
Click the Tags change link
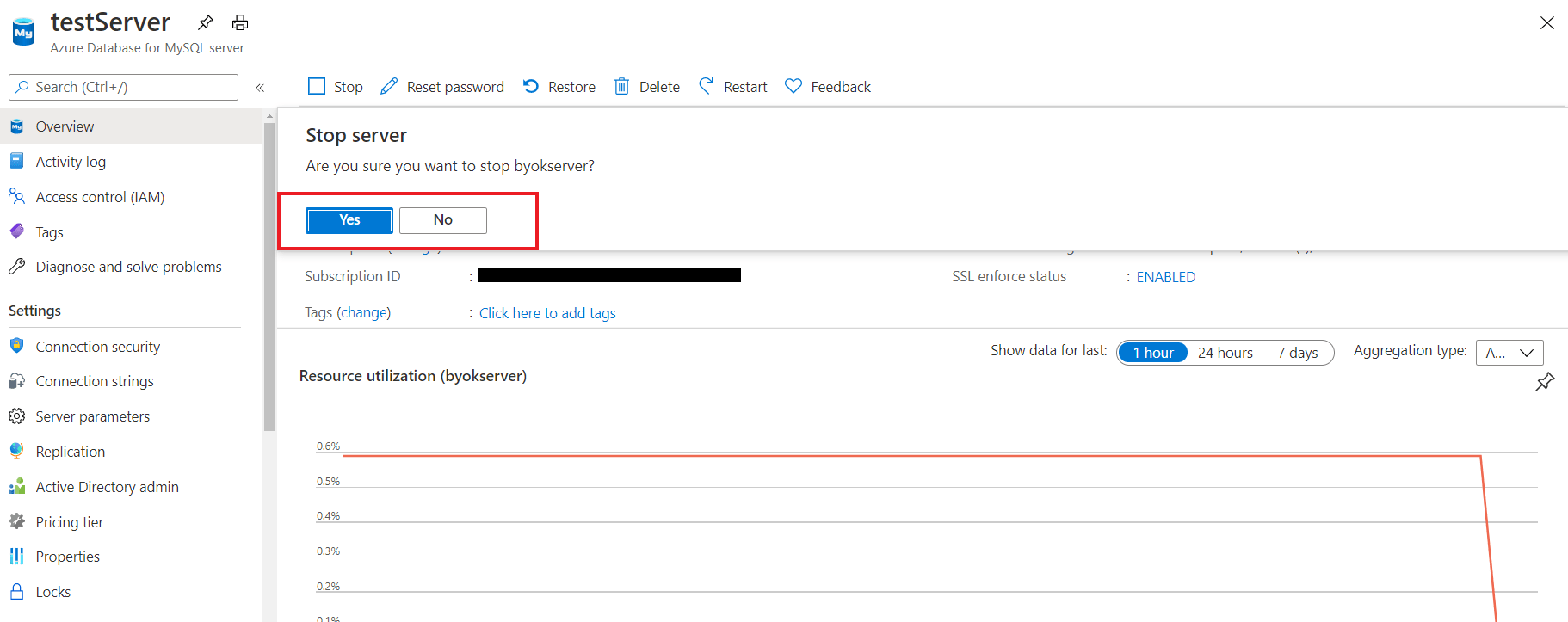click(x=366, y=312)
